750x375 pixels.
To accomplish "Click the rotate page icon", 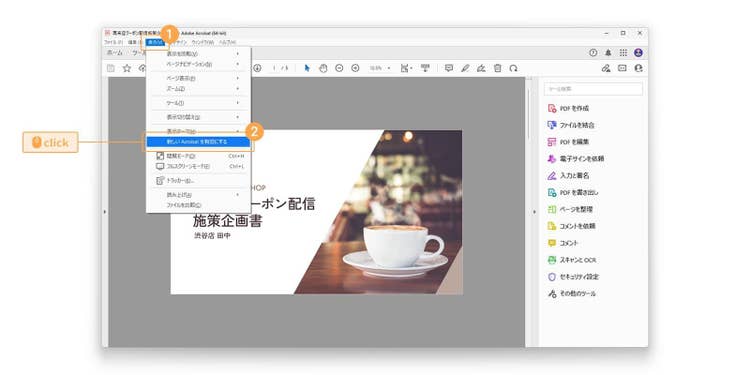I will point(513,68).
